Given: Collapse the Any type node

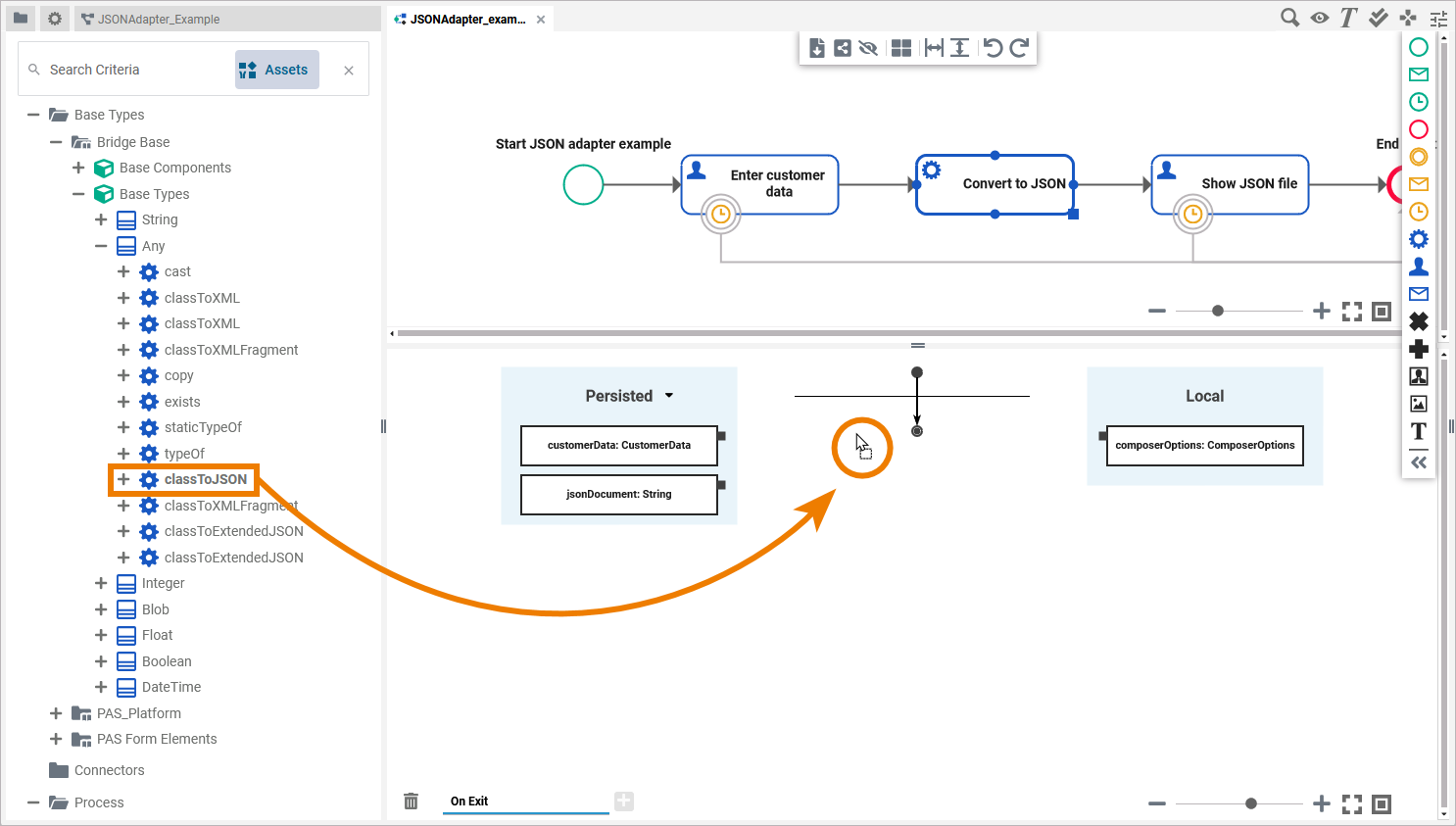Looking at the screenshot, I should [x=101, y=246].
